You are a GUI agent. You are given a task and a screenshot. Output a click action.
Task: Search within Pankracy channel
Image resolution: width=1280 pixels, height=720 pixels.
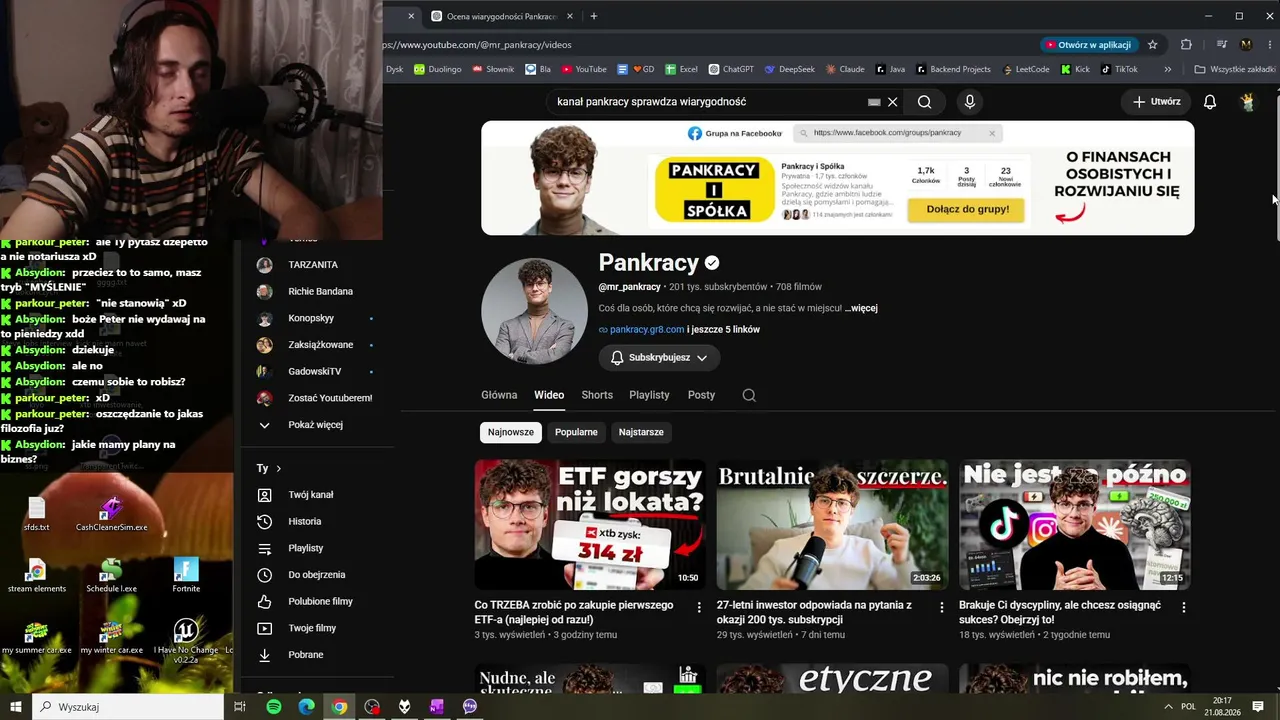(749, 395)
